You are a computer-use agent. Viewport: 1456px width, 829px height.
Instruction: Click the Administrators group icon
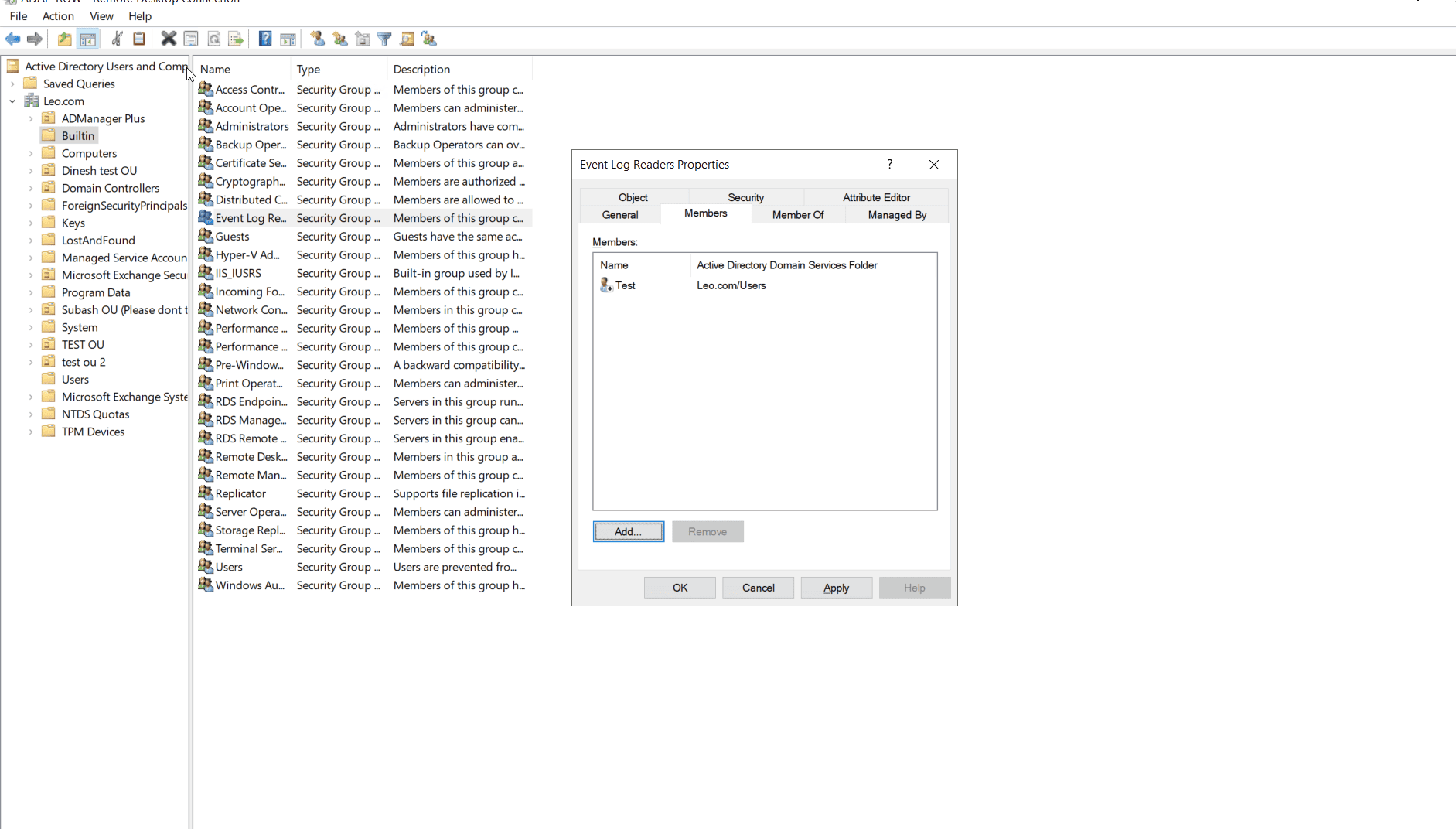tap(206, 126)
